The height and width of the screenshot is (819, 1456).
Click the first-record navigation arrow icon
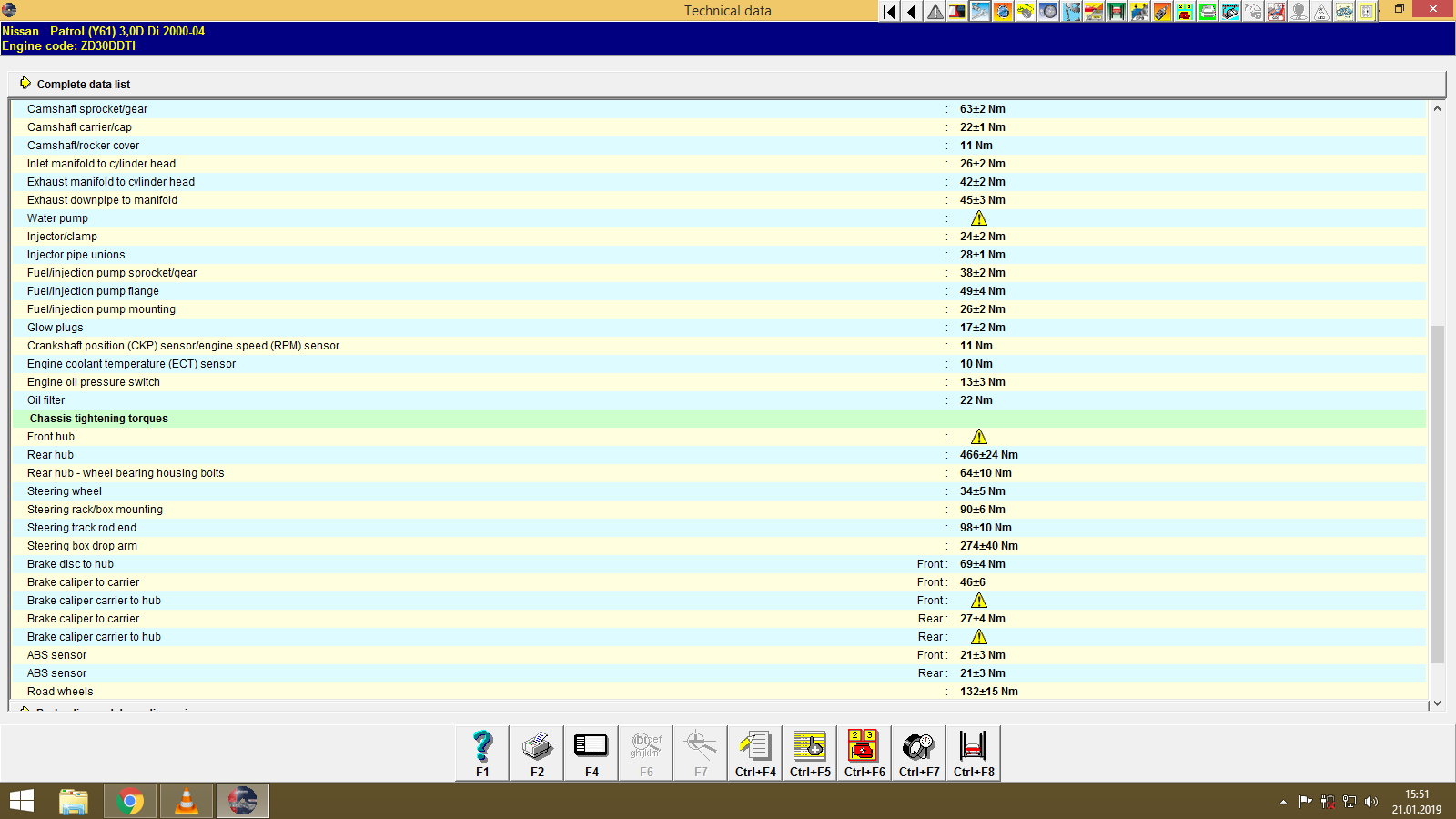[887, 12]
